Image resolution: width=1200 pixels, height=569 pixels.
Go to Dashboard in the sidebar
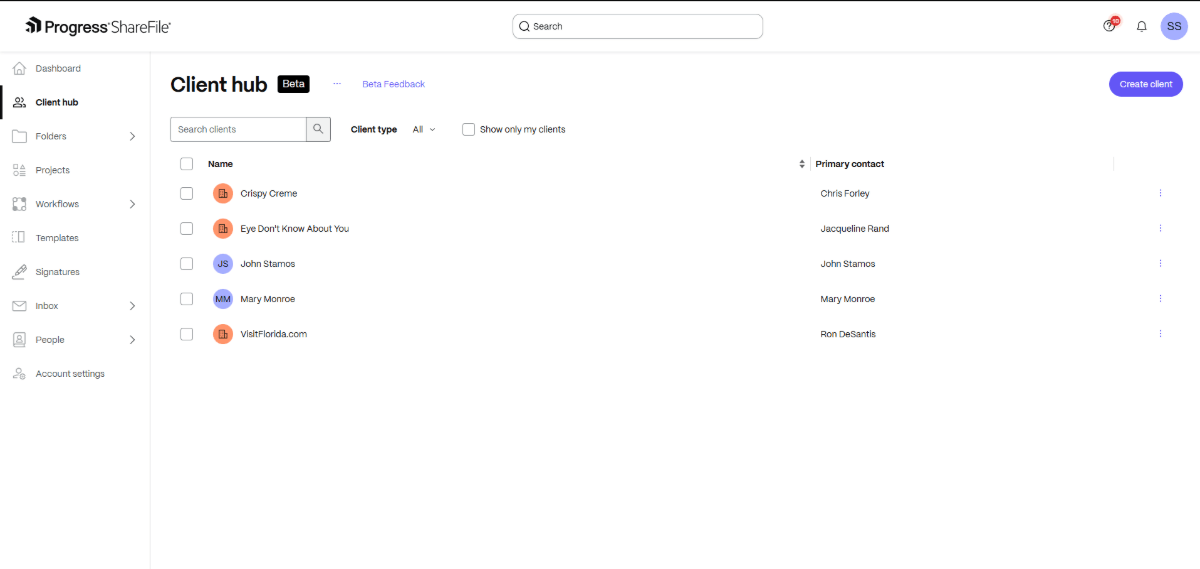58,68
